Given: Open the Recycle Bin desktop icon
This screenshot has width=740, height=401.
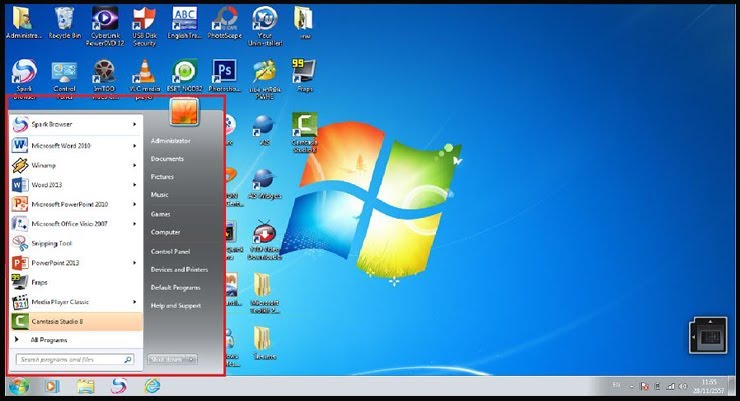Looking at the screenshot, I should pos(65,20).
